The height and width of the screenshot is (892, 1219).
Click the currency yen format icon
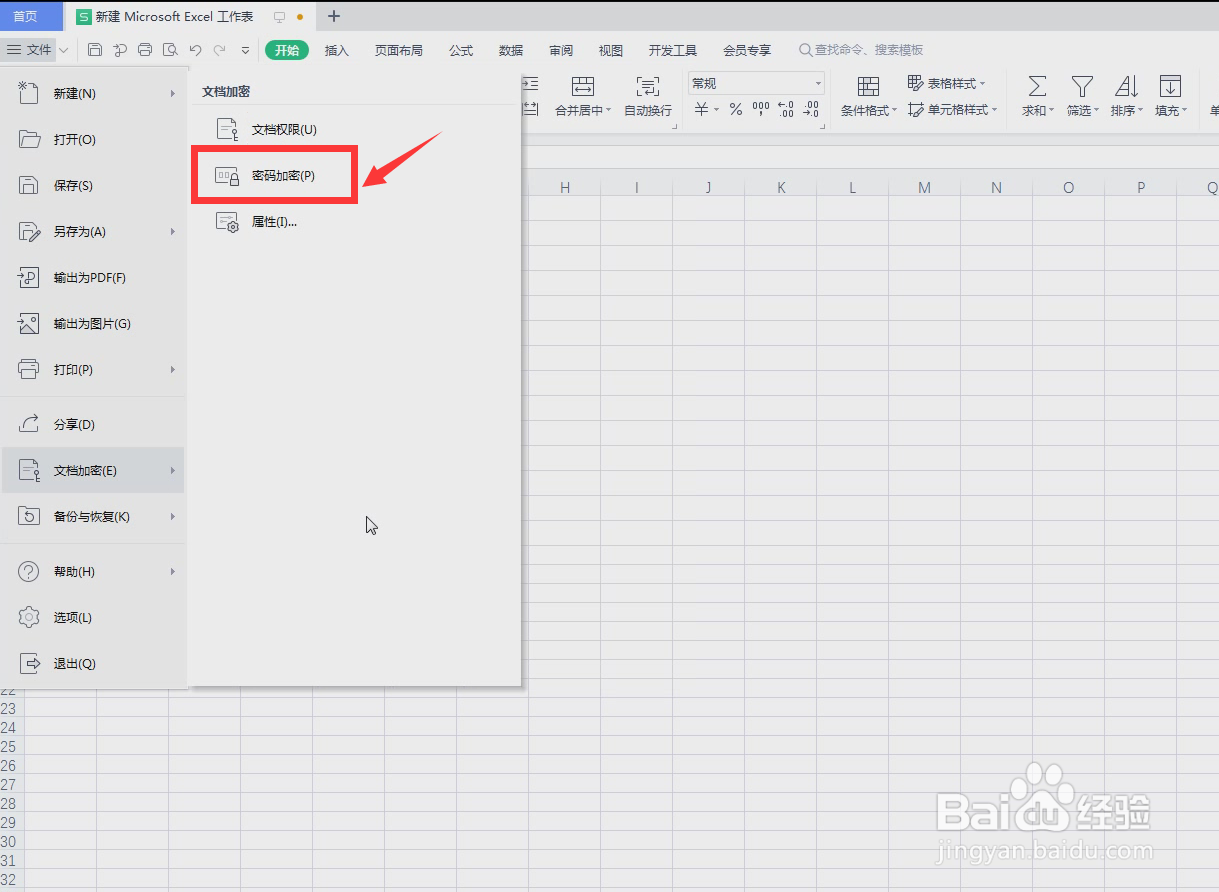click(702, 110)
